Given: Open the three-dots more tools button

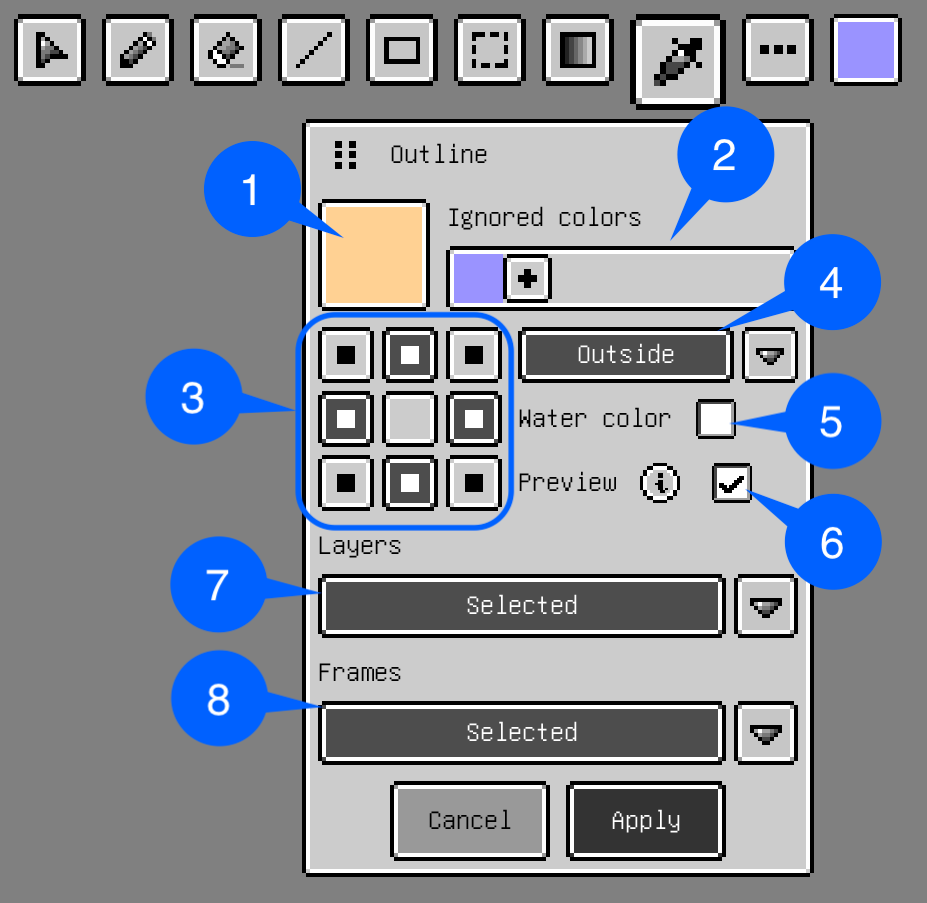Looking at the screenshot, I should pos(778,49).
